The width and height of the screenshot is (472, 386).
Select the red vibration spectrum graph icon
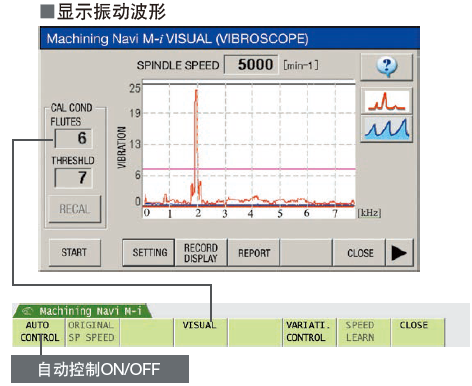point(386,101)
